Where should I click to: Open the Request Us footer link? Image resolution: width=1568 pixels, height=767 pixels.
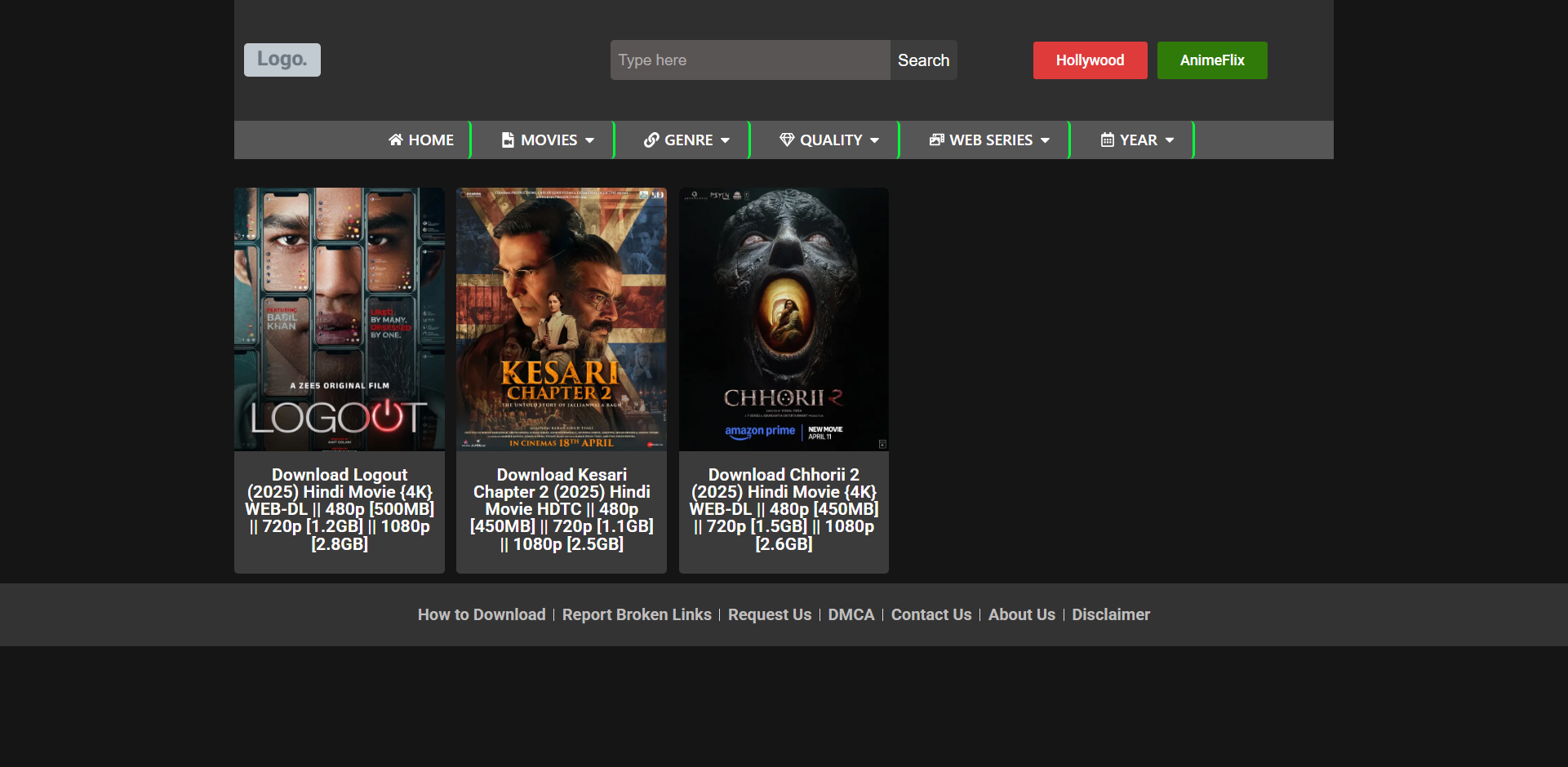770,614
